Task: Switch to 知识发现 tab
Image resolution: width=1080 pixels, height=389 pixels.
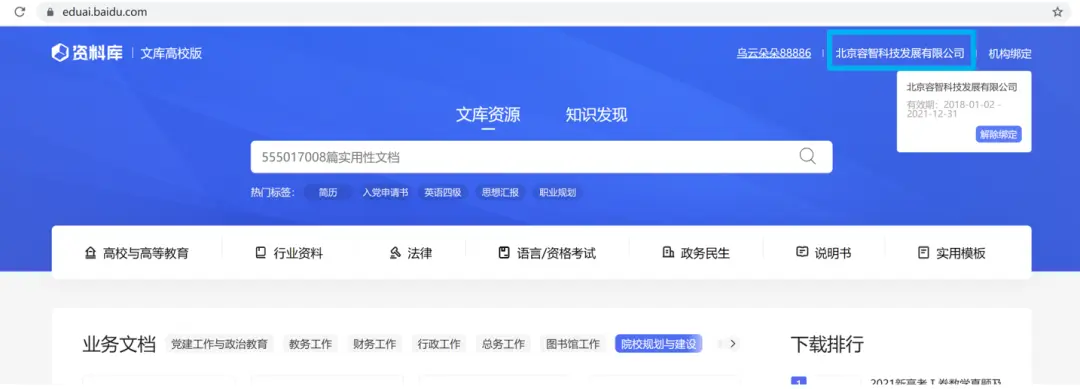Action: click(x=596, y=115)
